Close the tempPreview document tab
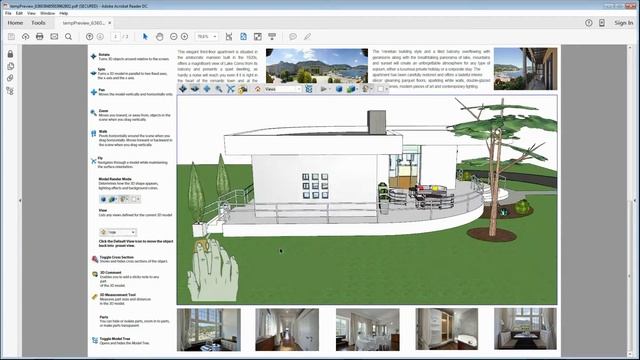 pos(110,23)
